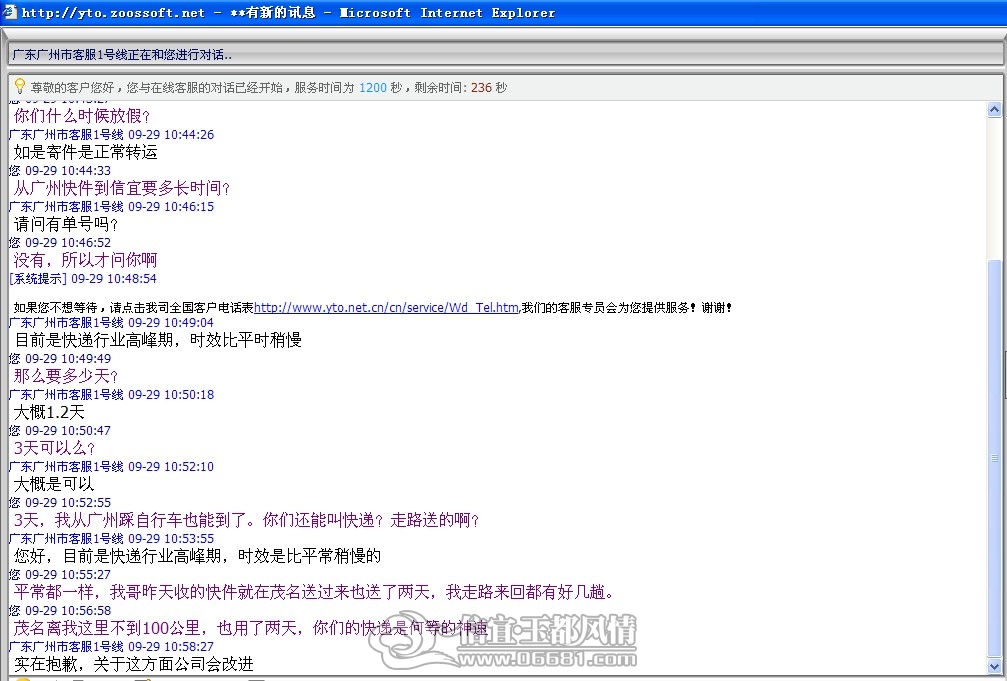Click the timestamp '09-29 10:49:49'
This screenshot has width=1007, height=681.
[68, 358]
